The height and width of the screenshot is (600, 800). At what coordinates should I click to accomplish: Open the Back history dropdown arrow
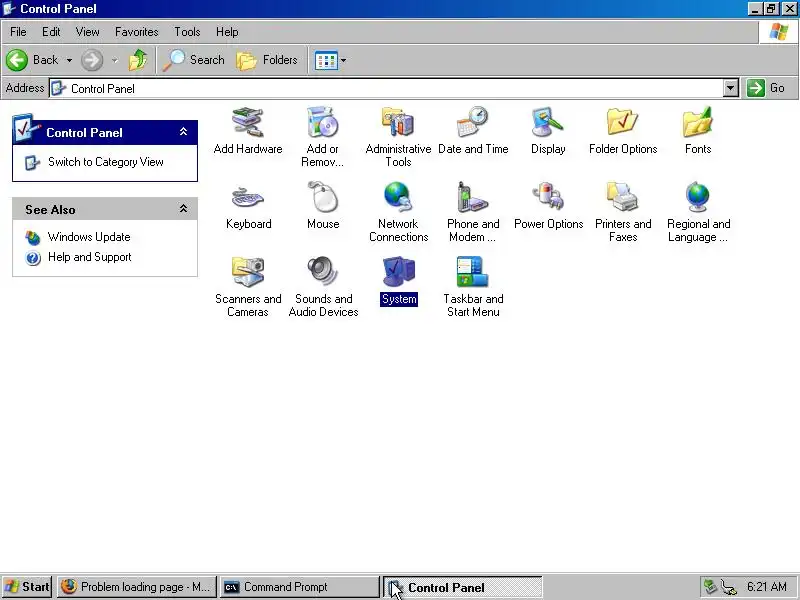pyautogui.click(x=69, y=60)
